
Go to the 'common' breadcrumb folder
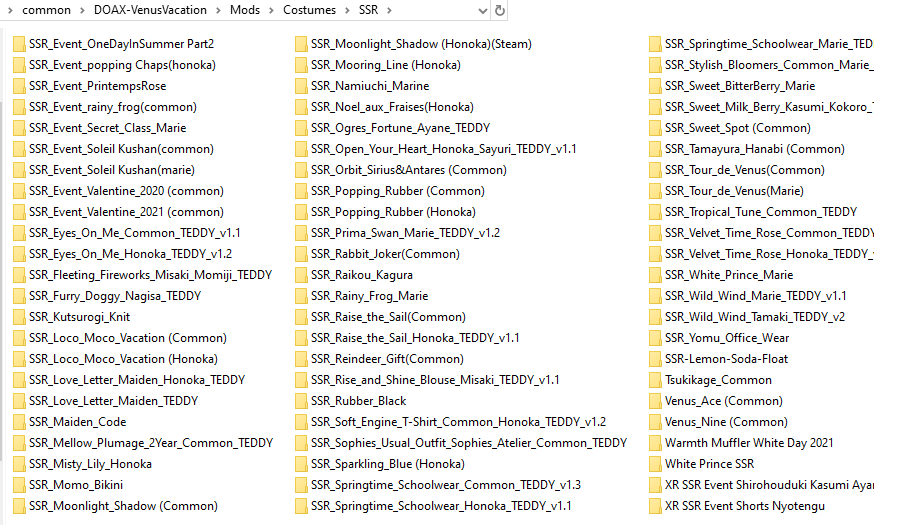pos(46,10)
